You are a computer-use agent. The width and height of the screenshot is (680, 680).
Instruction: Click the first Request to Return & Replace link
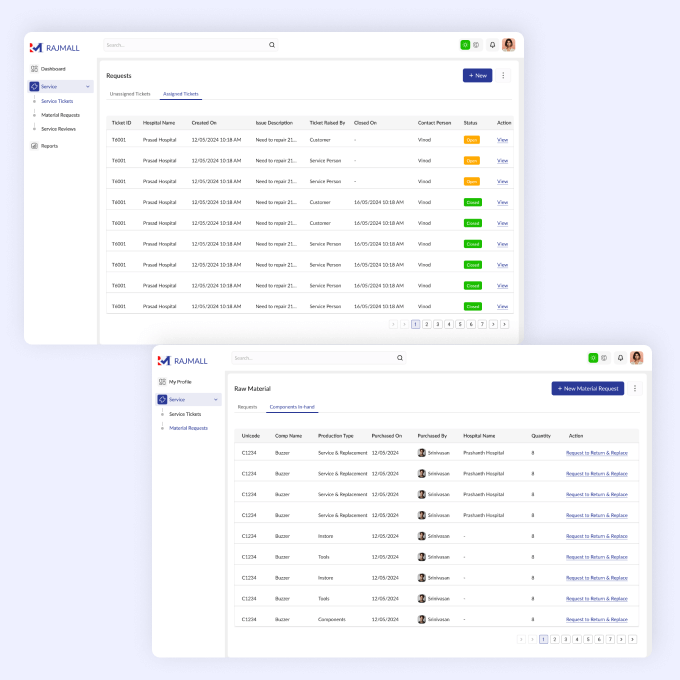pyautogui.click(x=597, y=452)
